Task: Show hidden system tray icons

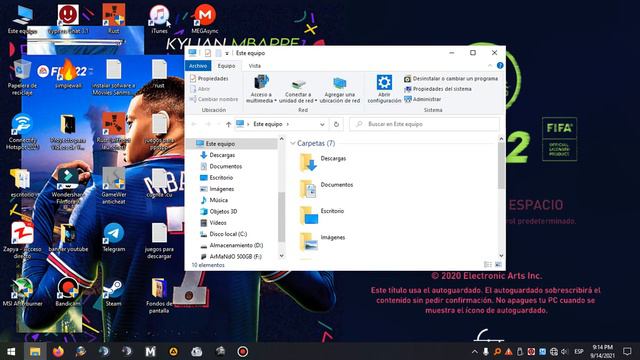Action: coord(475,351)
